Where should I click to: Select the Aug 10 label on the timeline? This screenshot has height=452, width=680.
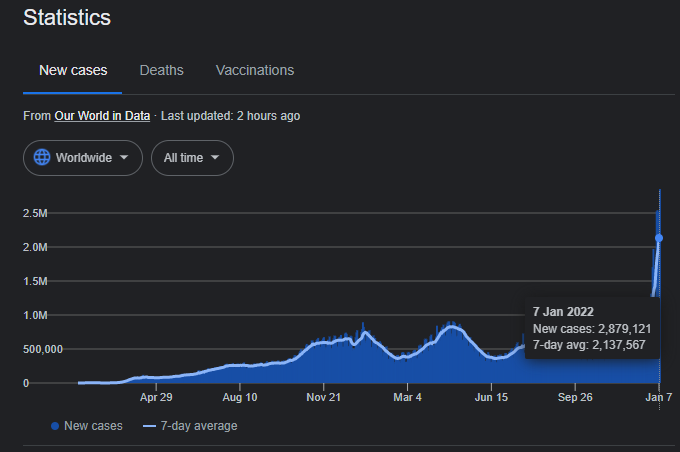(x=240, y=397)
